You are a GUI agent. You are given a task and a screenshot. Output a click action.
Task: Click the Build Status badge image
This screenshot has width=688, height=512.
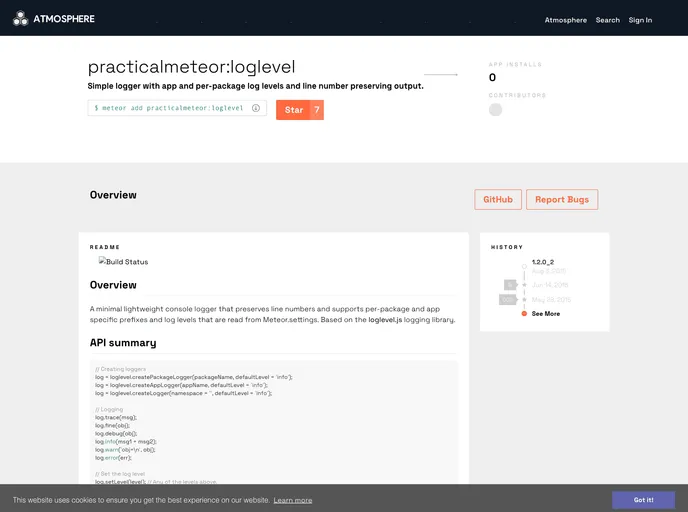[123, 261]
